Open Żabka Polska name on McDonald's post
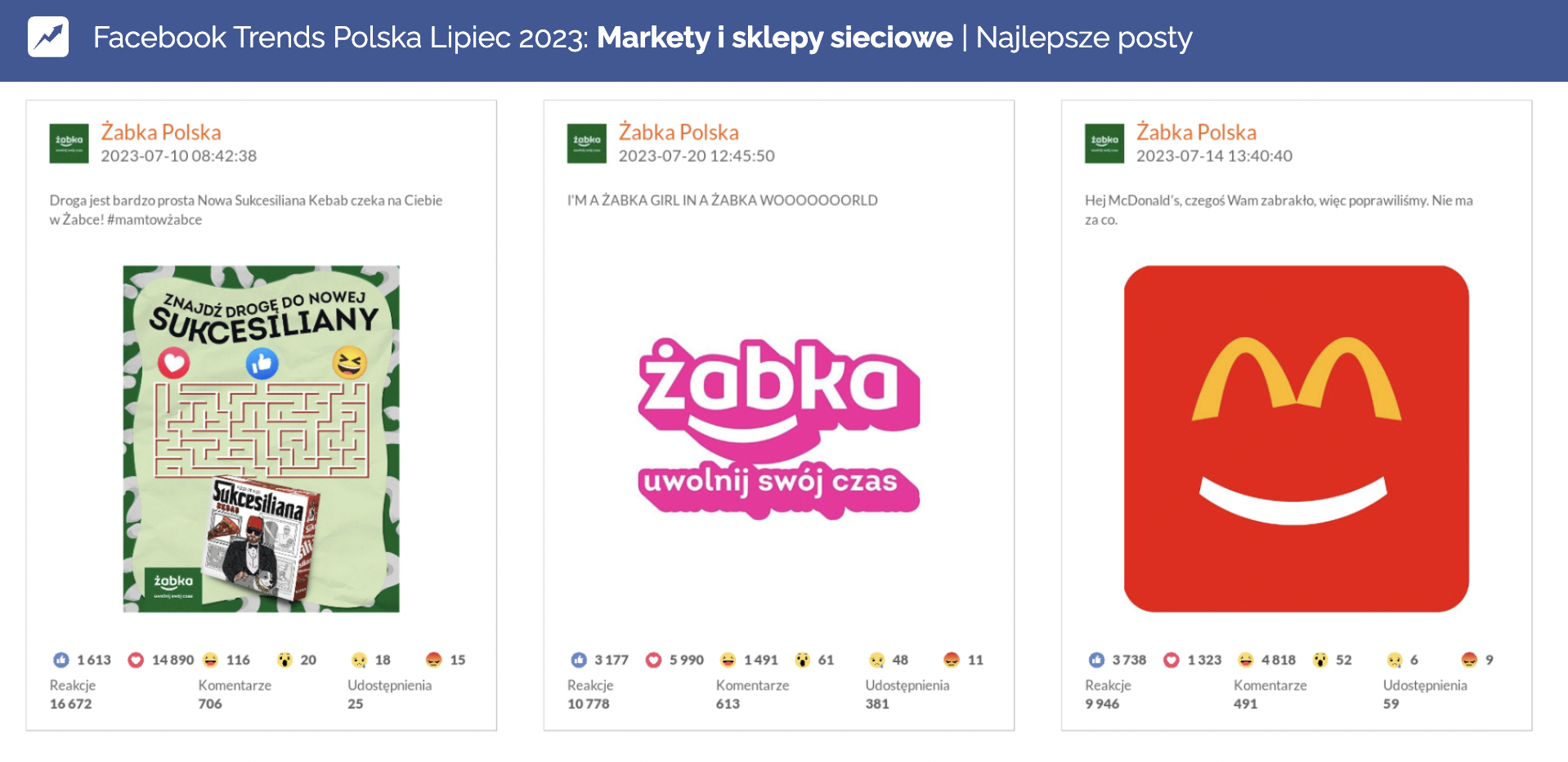This screenshot has width=1568, height=762. 1196,132
